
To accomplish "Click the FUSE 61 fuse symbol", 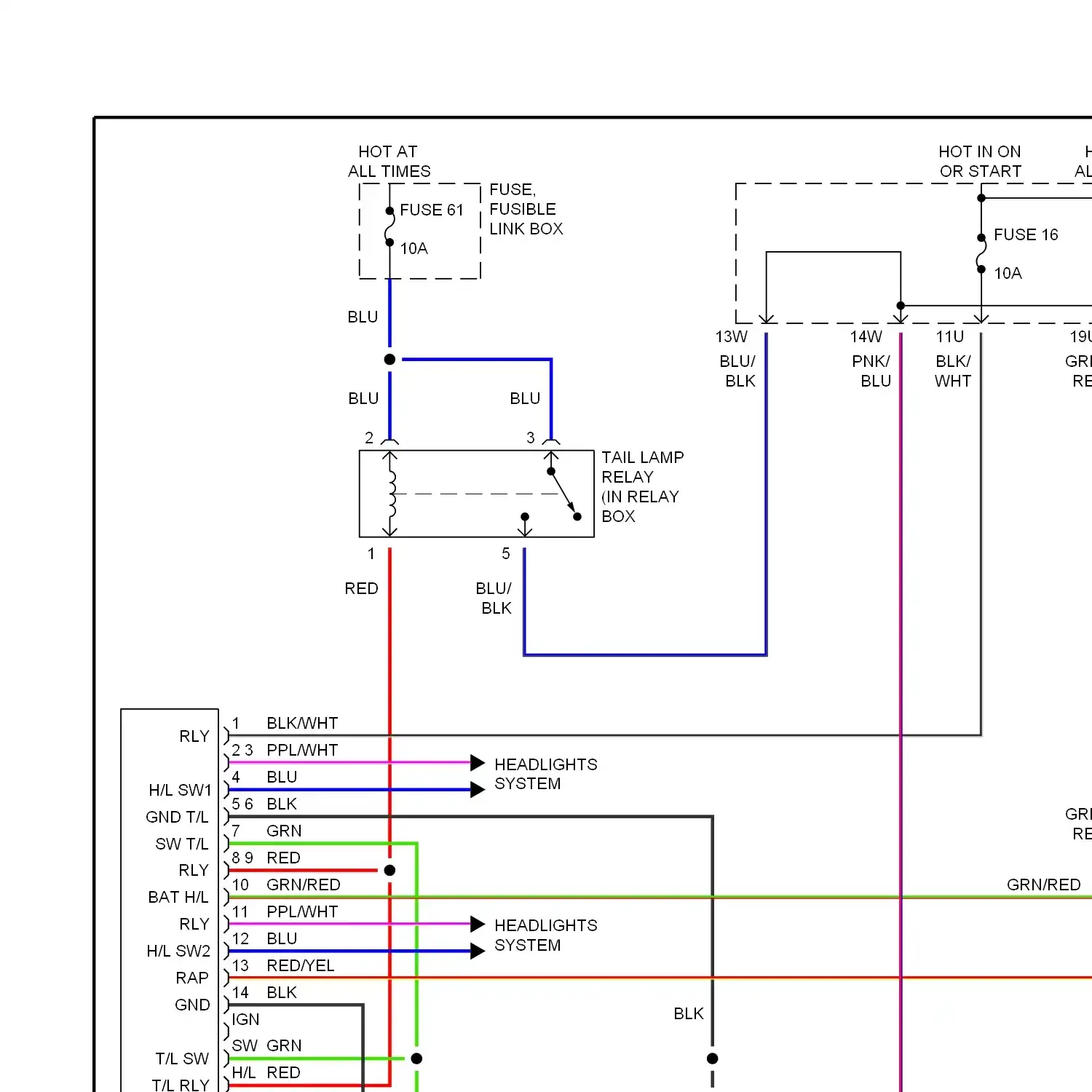I will pyautogui.click(x=389, y=226).
